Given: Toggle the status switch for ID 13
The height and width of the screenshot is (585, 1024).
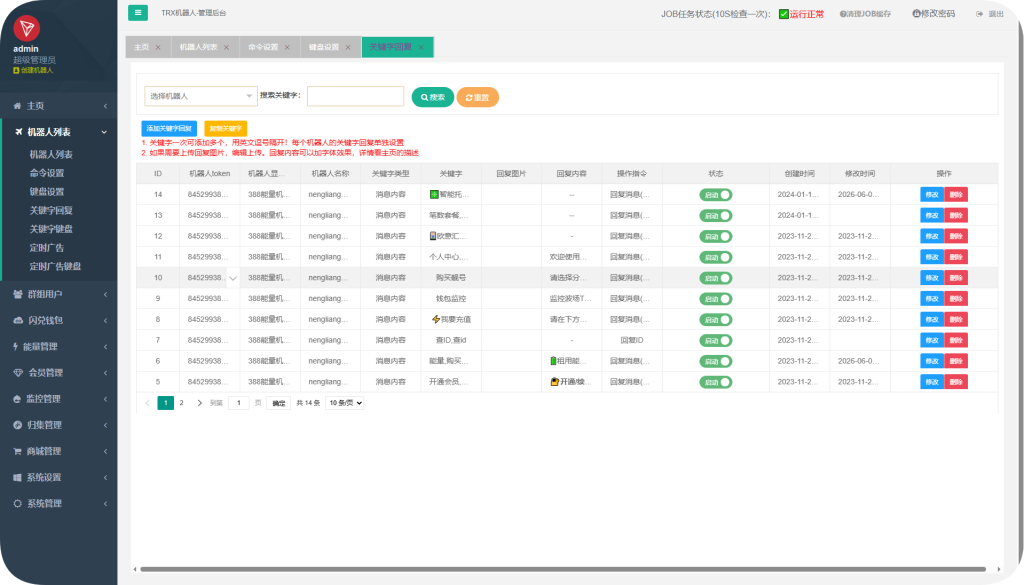Looking at the screenshot, I should pos(716,215).
